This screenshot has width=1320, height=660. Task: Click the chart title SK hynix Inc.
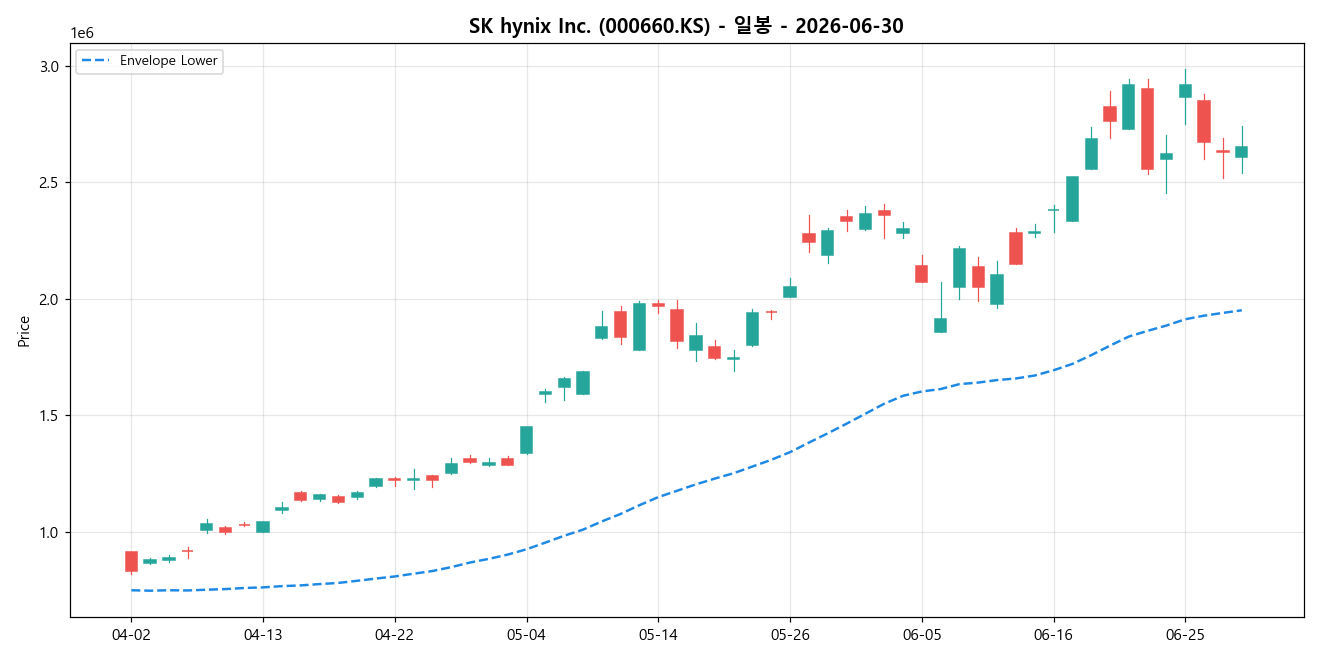(x=686, y=26)
